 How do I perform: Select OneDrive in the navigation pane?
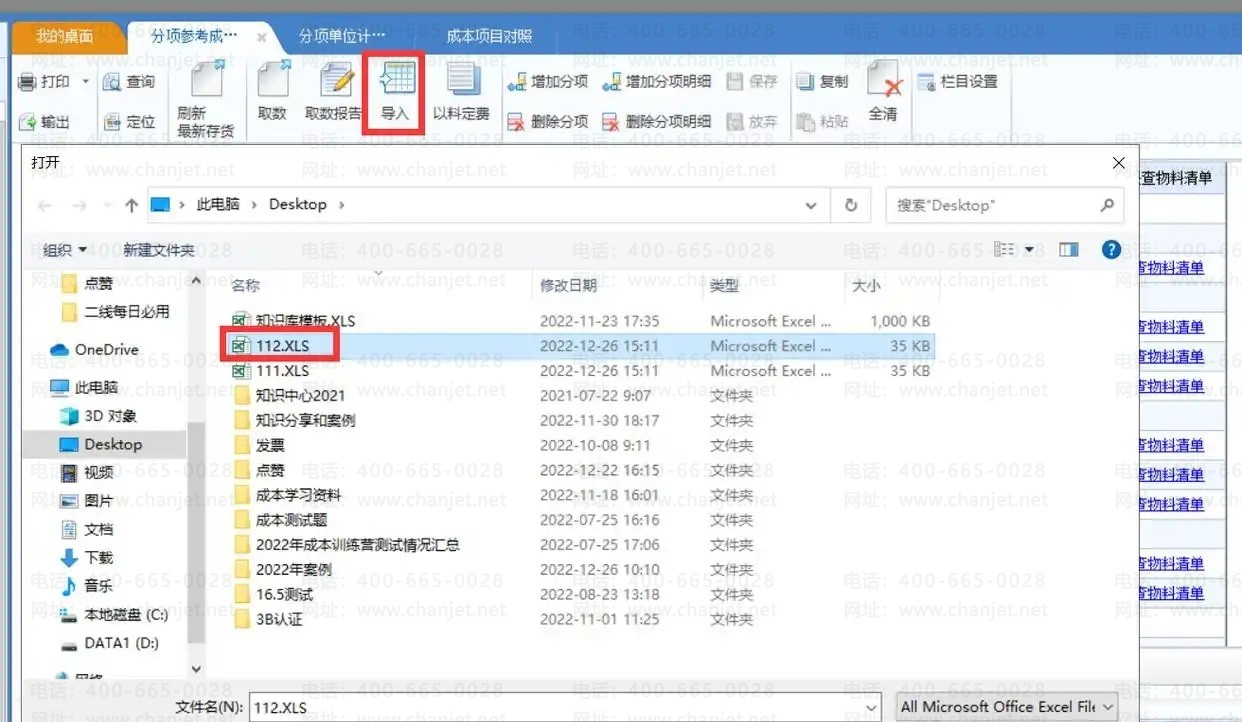point(105,349)
